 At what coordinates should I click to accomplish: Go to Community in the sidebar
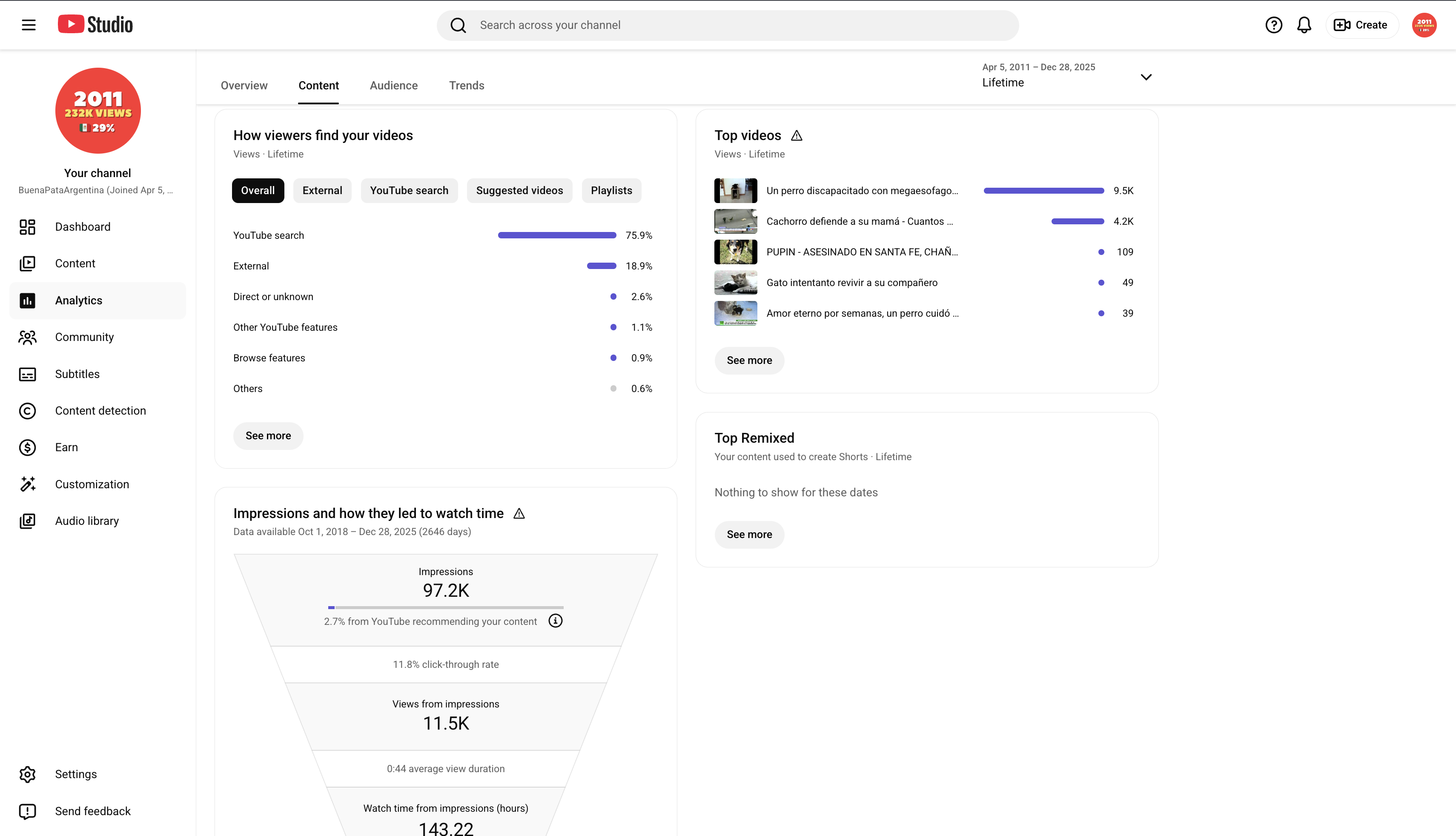pyautogui.click(x=97, y=337)
